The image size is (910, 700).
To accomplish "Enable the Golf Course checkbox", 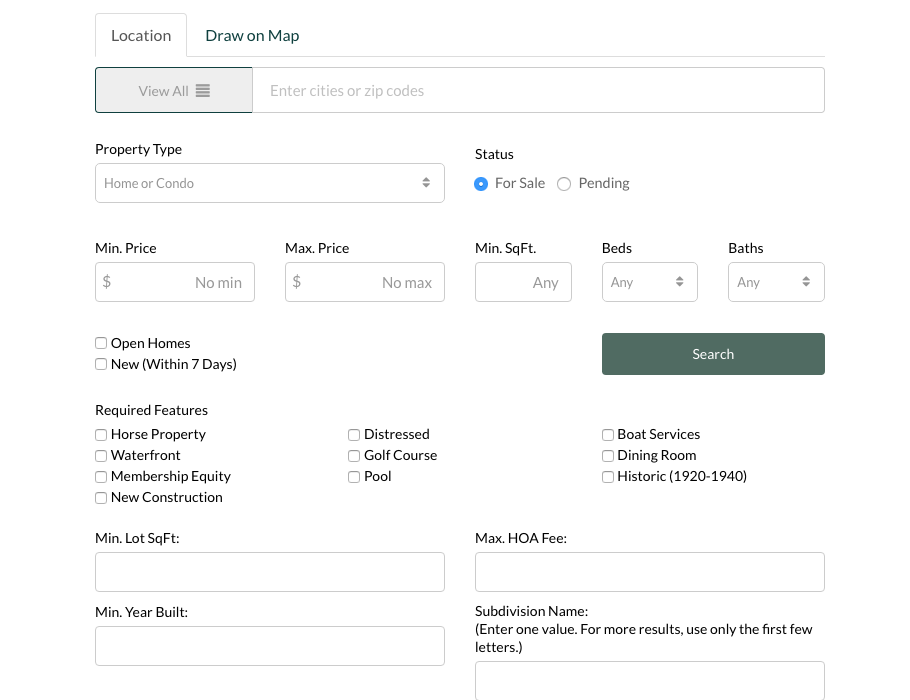I will click(x=354, y=455).
